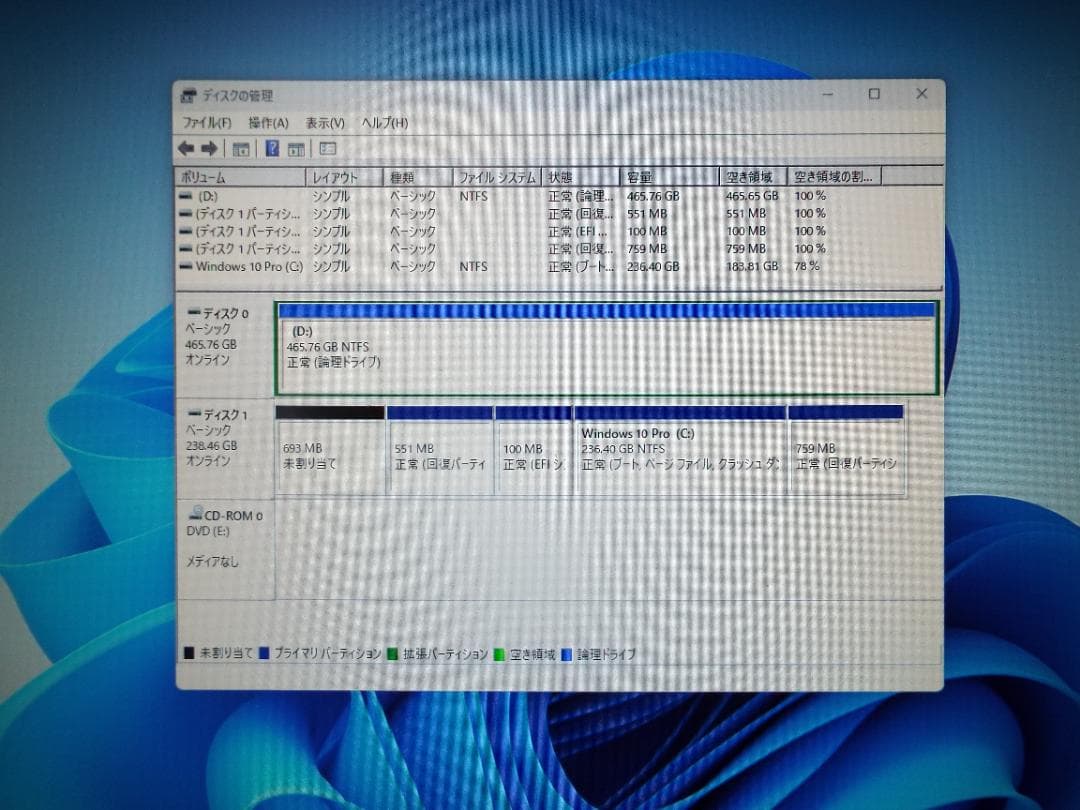Viewport: 1080px width, 810px height.
Task: Open the 操作(A) menu
Action: click(267, 122)
